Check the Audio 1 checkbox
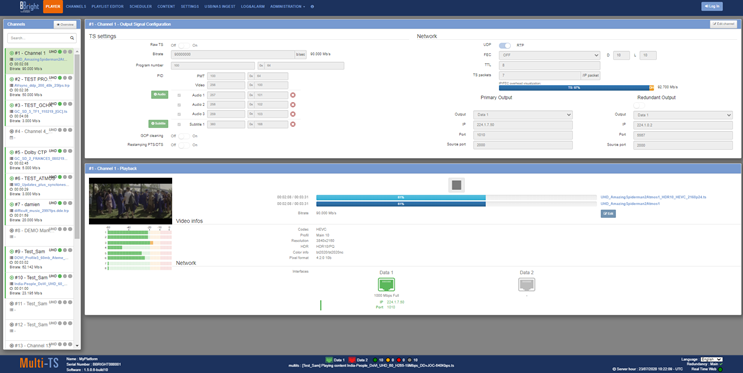 [x=179, y=95]
